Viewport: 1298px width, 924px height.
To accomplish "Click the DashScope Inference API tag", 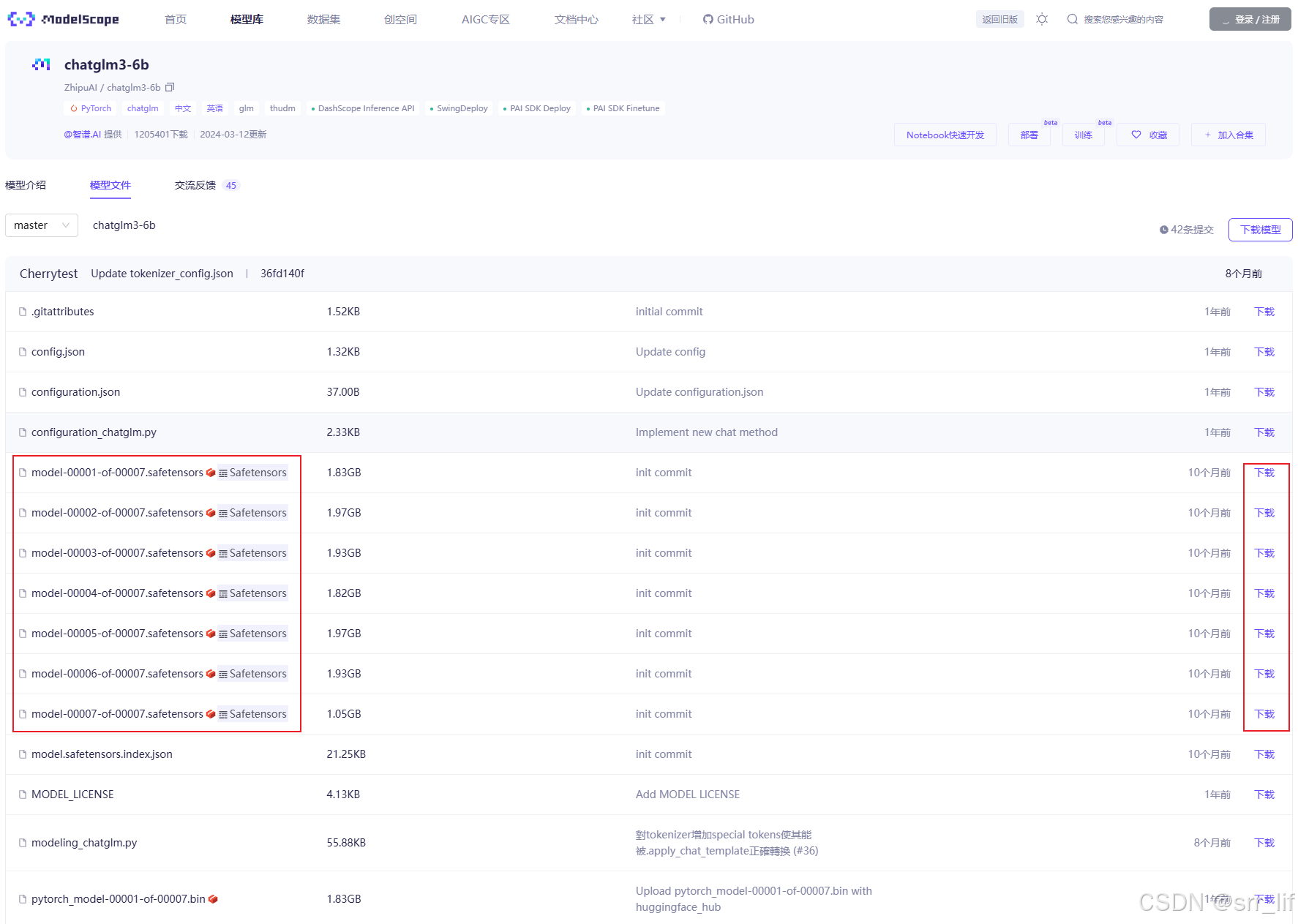I will point(362,108).
